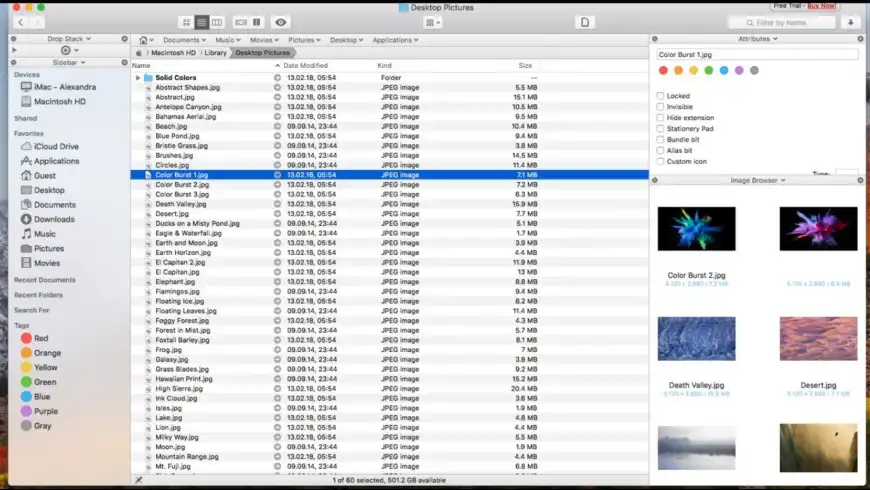Check the Alias bit checkbox

pyautogui.click(x=660, y=150)
